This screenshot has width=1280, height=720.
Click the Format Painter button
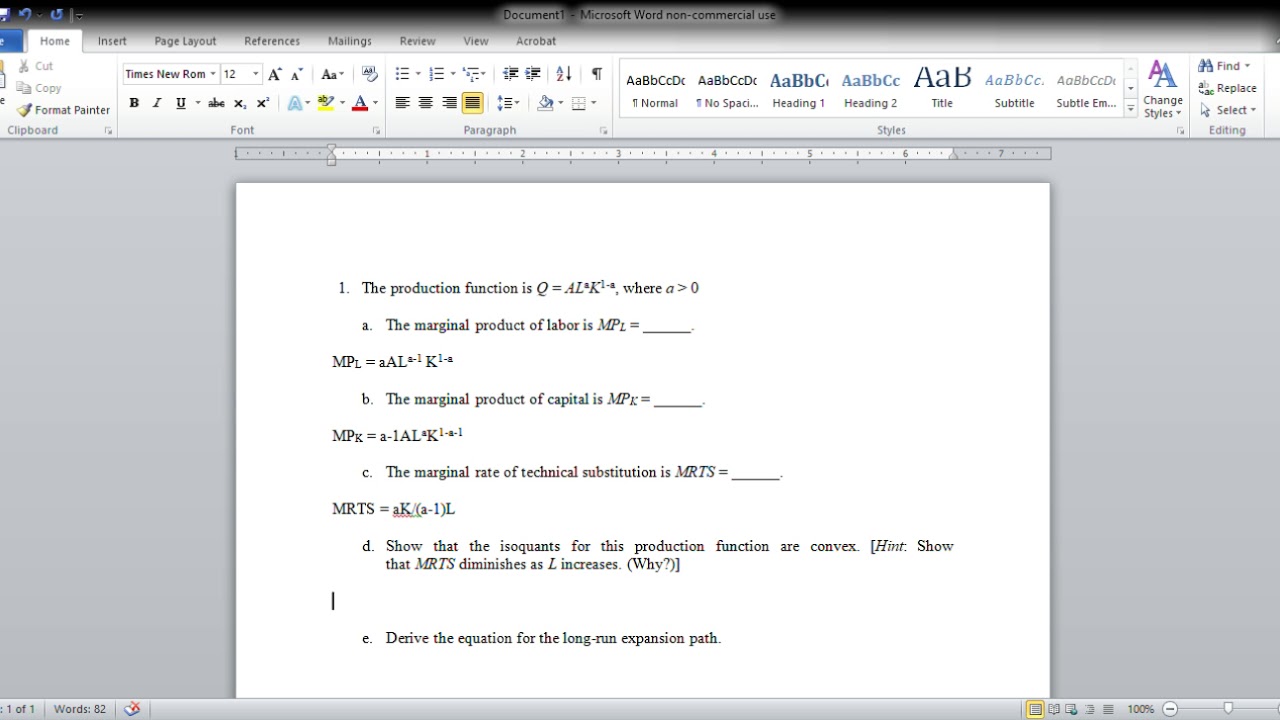pyautogui.click(x=64, y=110)
